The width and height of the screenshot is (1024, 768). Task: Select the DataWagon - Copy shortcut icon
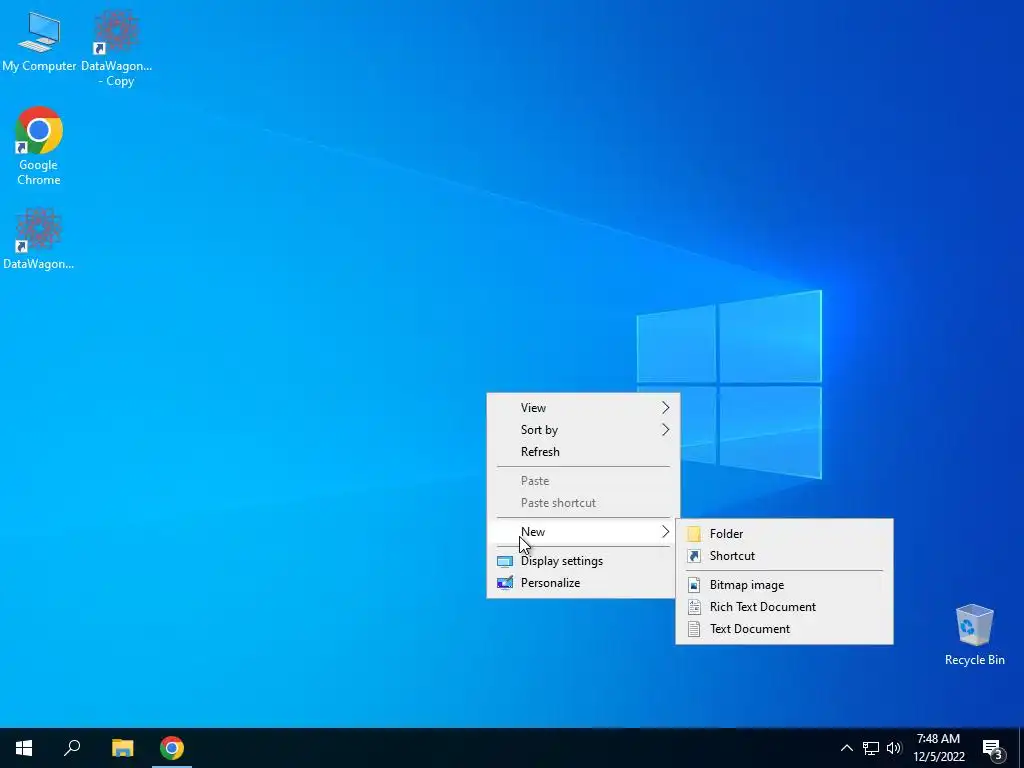pos(116,47)
